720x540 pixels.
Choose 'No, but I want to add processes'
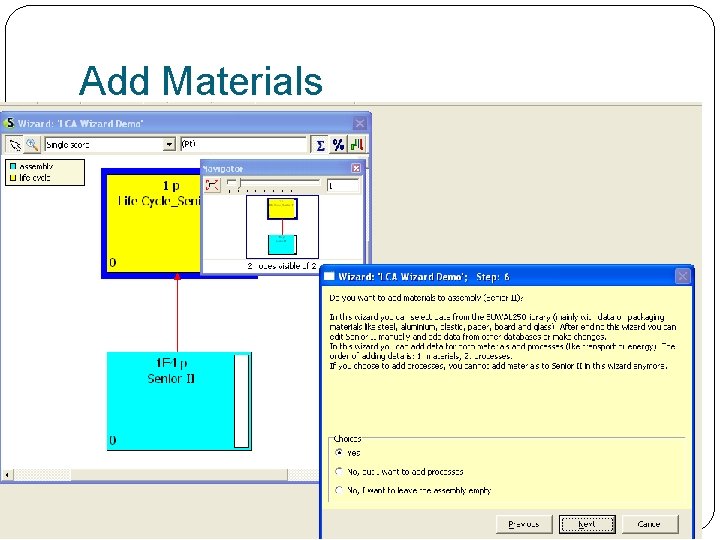339,471
